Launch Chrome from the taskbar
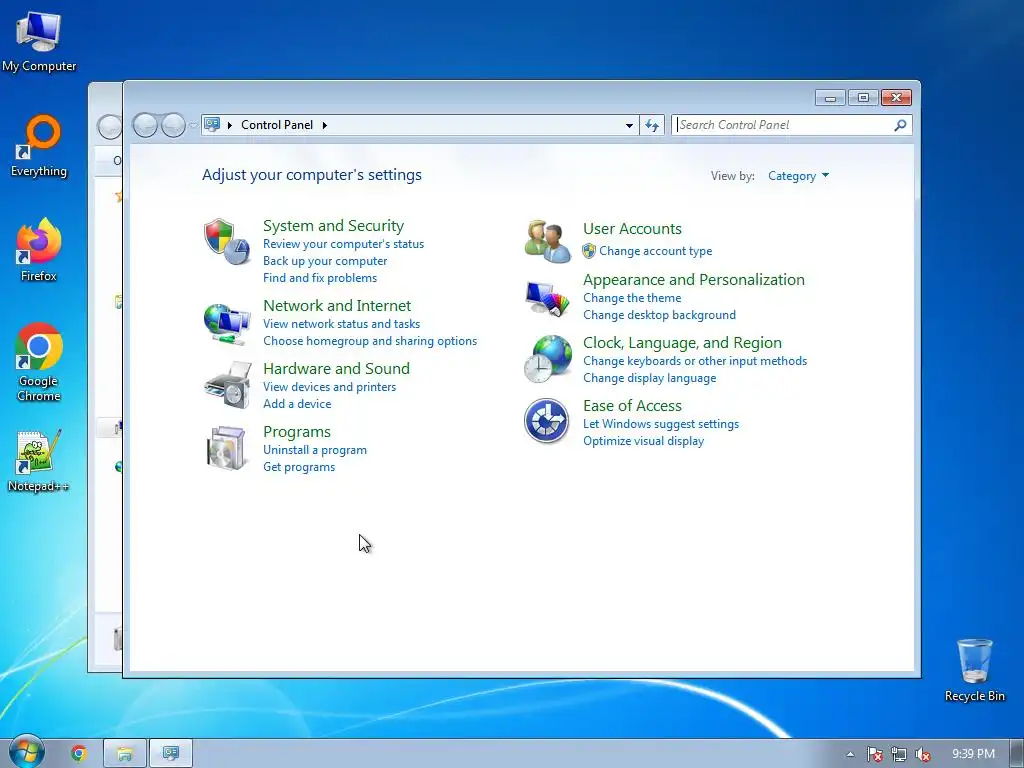 [78, 754]
